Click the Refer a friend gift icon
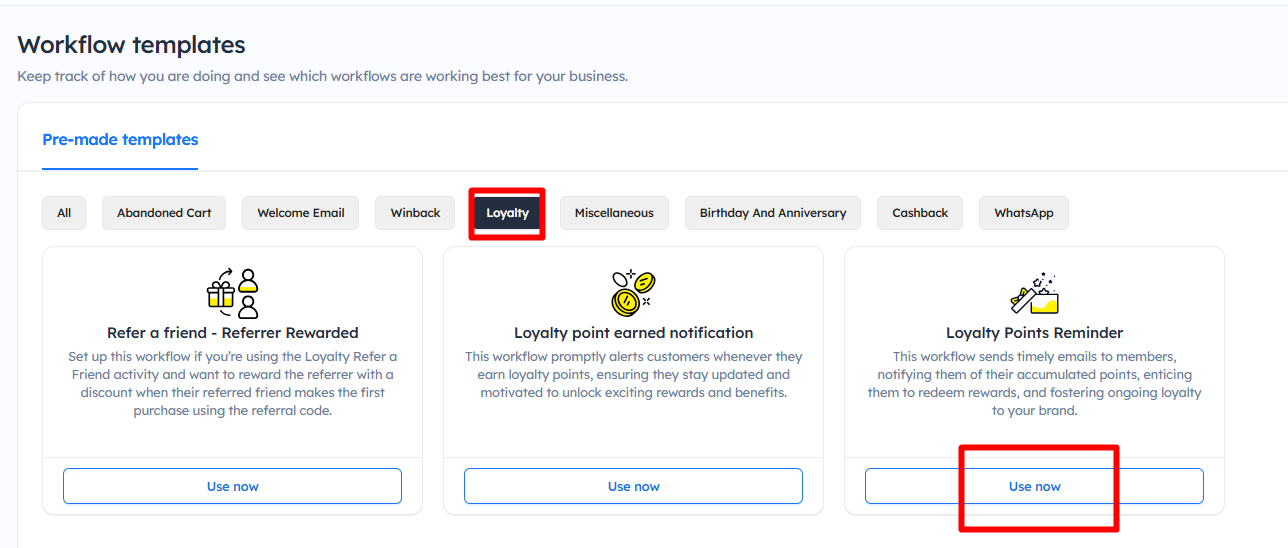This screenshot has width=1288, height=548. 232,292
